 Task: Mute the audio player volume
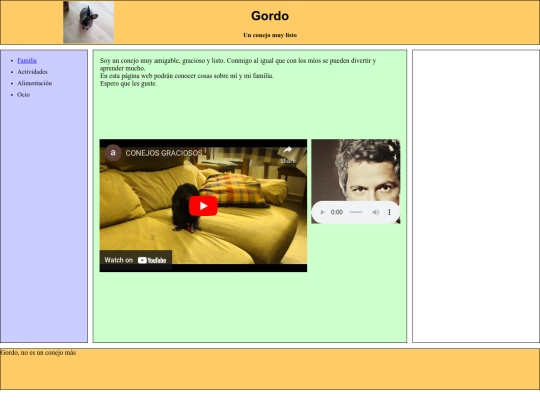(376, 212)
